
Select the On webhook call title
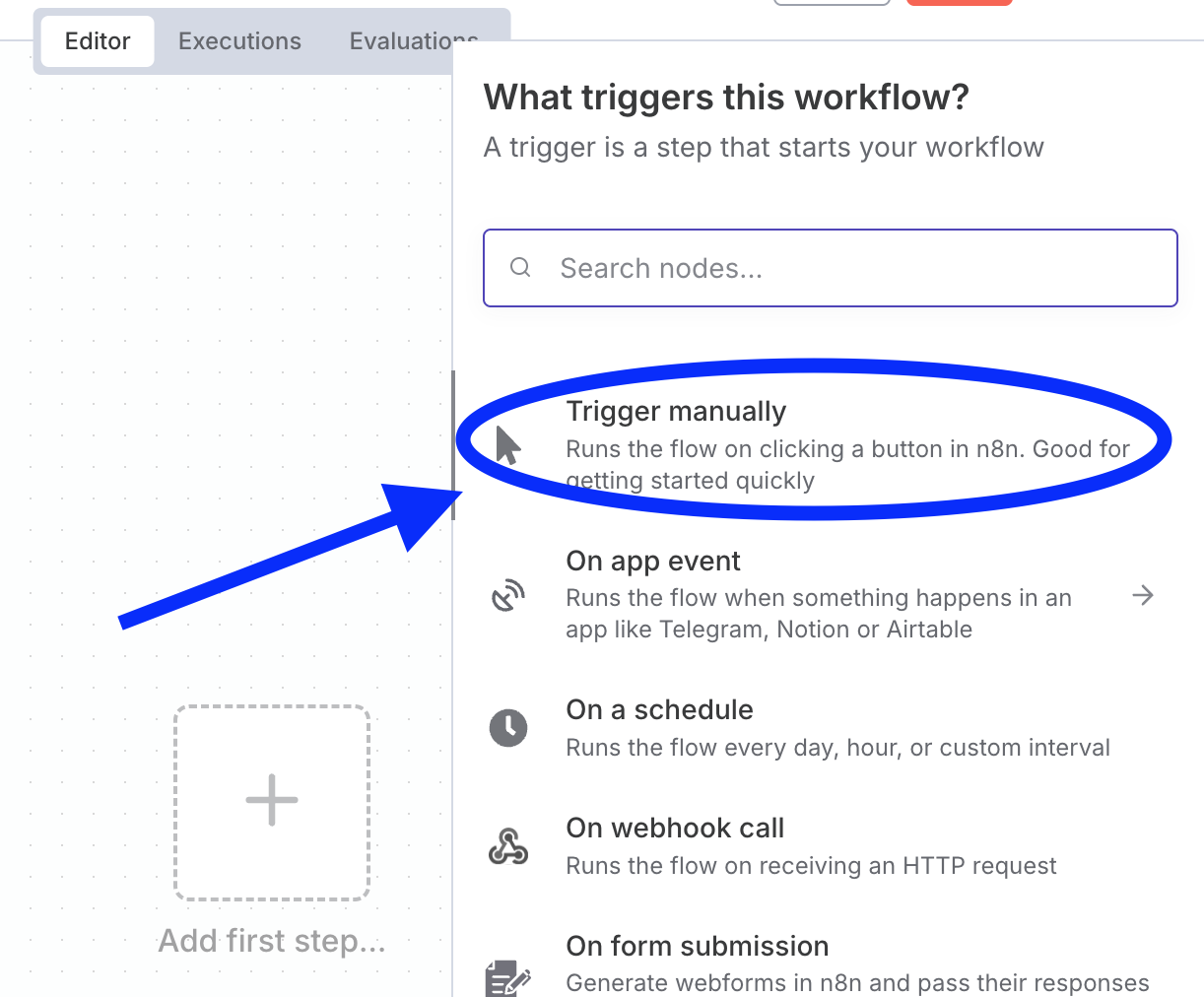pyautogui.click(x=675, y=829)
